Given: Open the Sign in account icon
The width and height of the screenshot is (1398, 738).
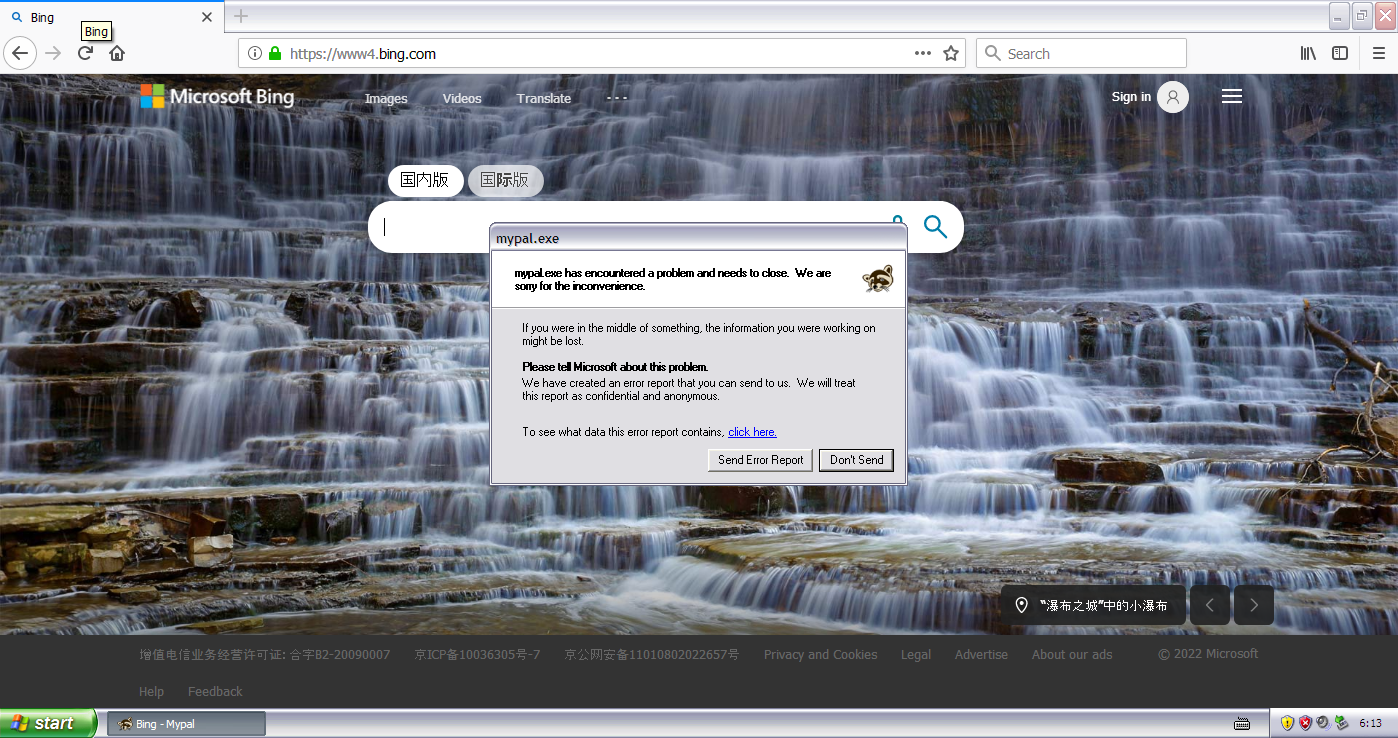Looking at the screenshot, I should pyautogui.click(x=1172, y=96).
